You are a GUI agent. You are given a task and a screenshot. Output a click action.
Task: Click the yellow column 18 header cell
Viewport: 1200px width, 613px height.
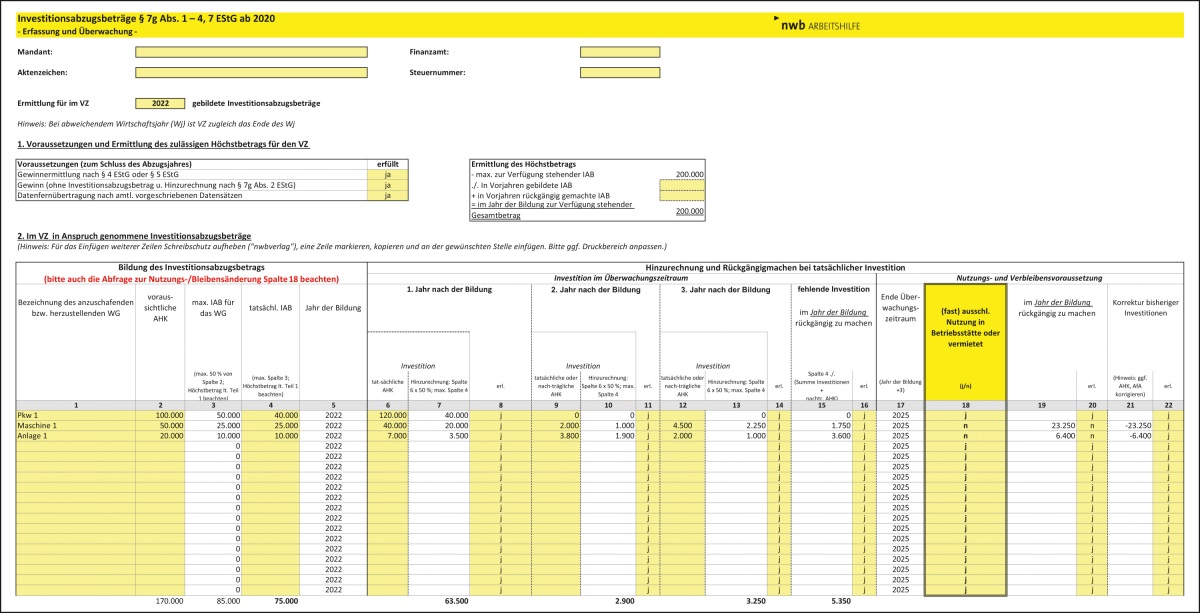965,340
